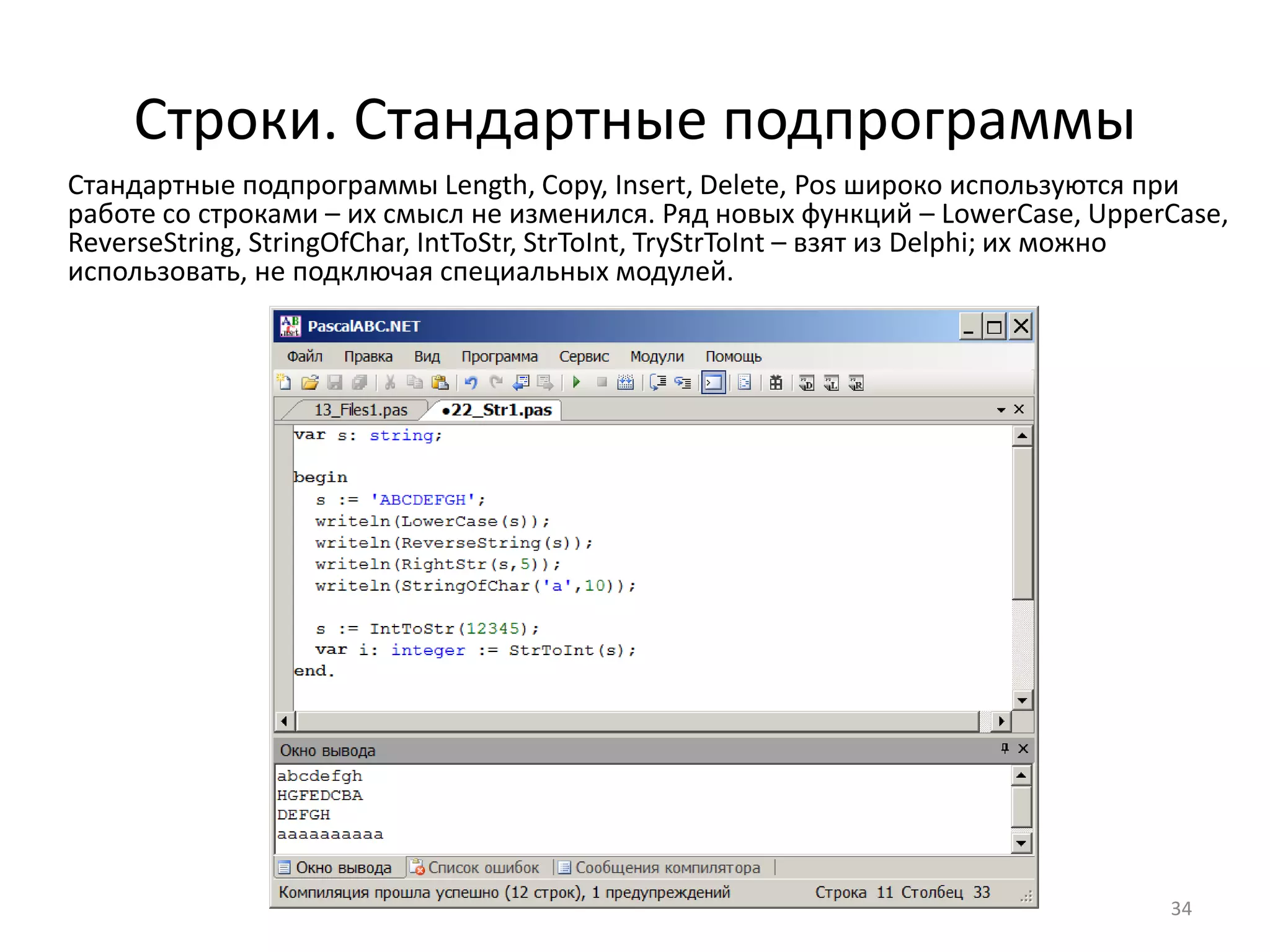Click the Compile program icon

(626, 382)
